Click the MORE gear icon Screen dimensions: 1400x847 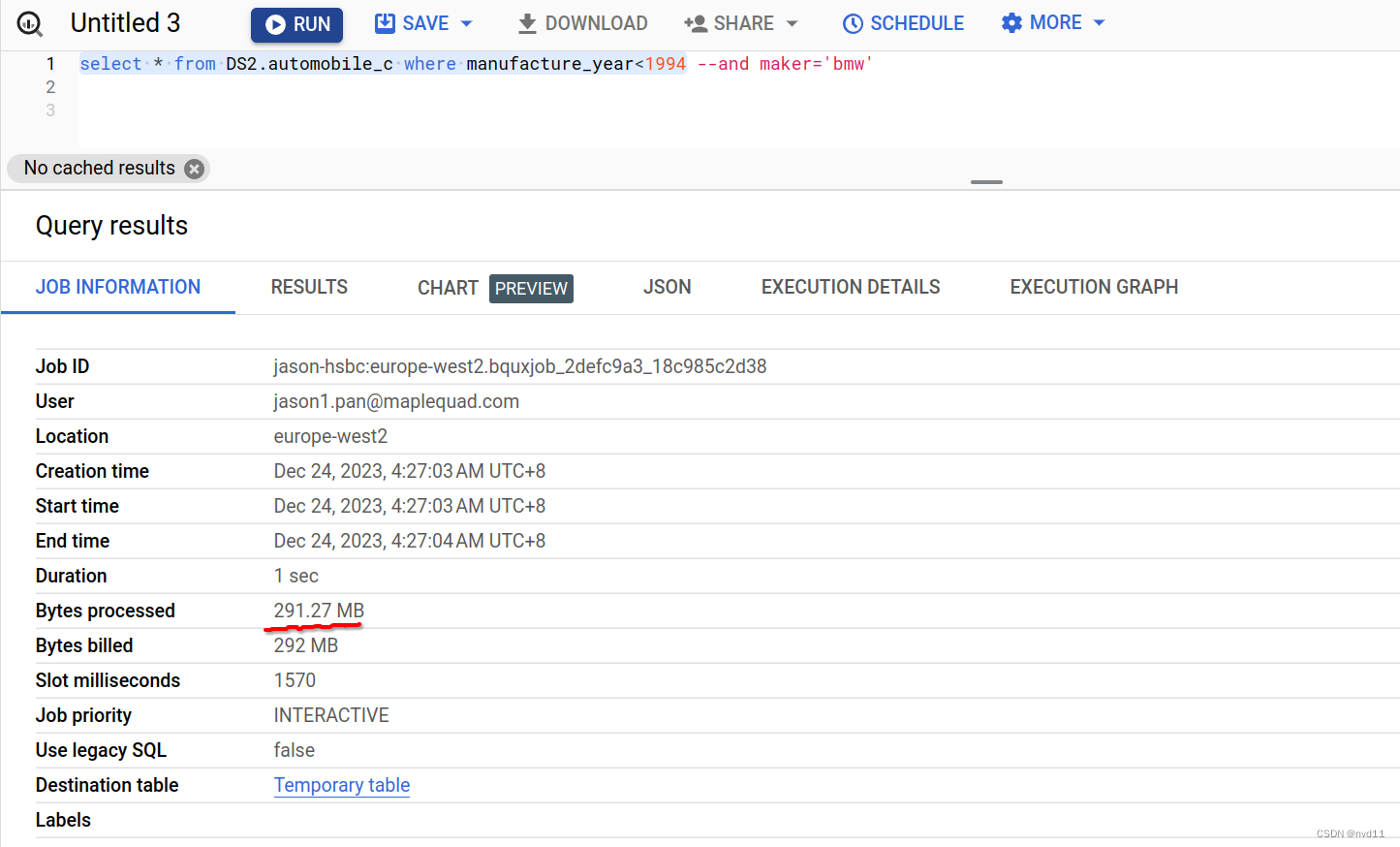pos(1011,23)
